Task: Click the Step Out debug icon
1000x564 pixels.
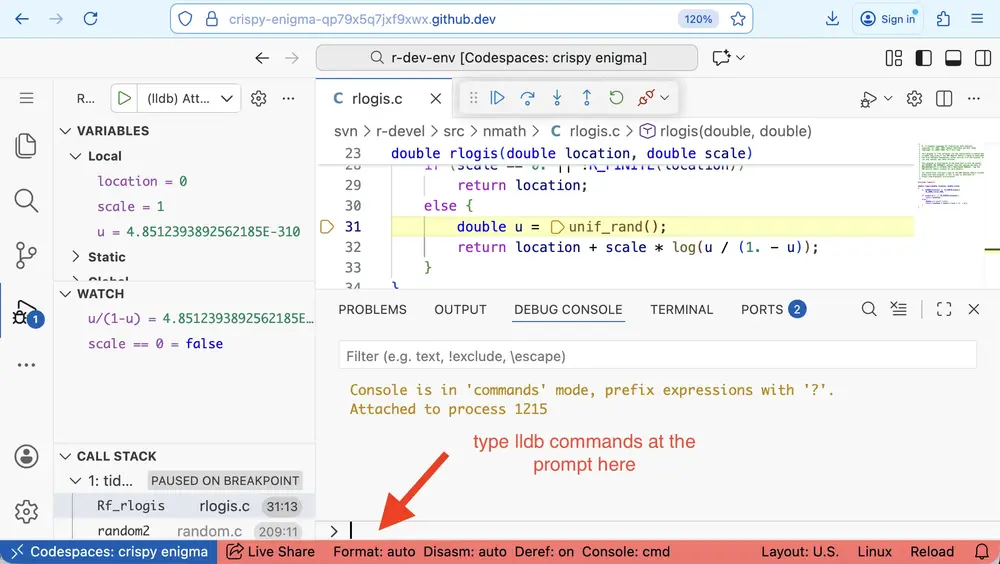Action: pyautogui.click(x=587, y=98)
